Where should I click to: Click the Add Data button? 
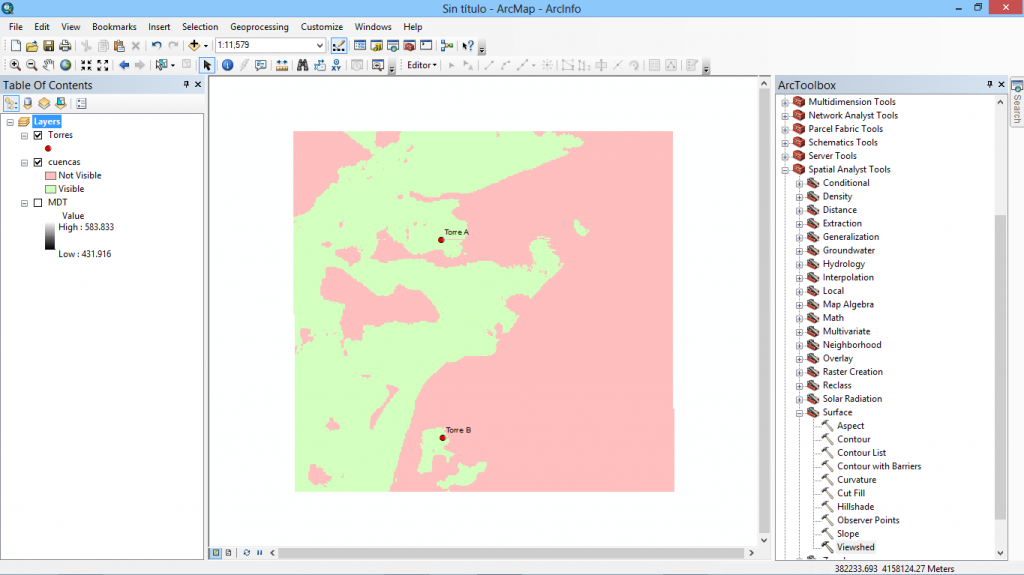193,46
